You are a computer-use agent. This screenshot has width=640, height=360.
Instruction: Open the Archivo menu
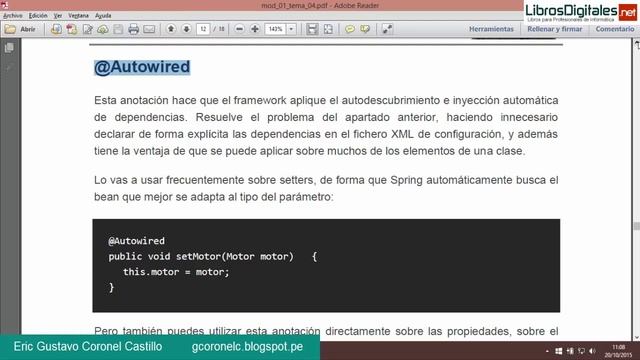tap(13, 16)
